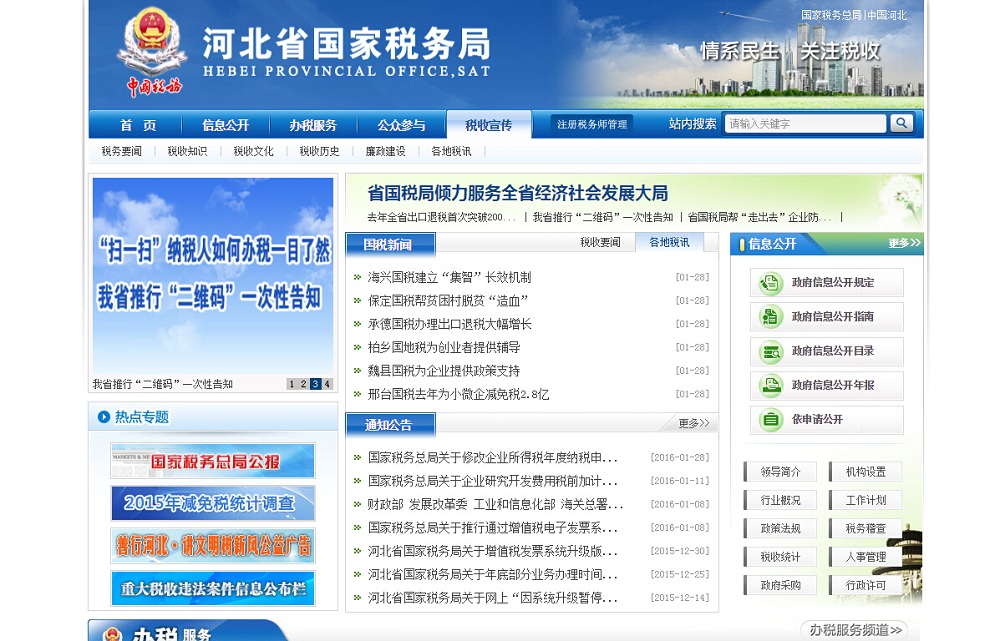
Task: Open the 办税服务 navigation menu
Action: 313,125
